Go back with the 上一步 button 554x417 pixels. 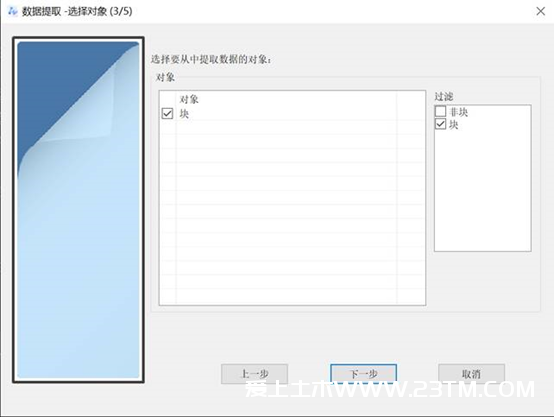click(254, 374)
